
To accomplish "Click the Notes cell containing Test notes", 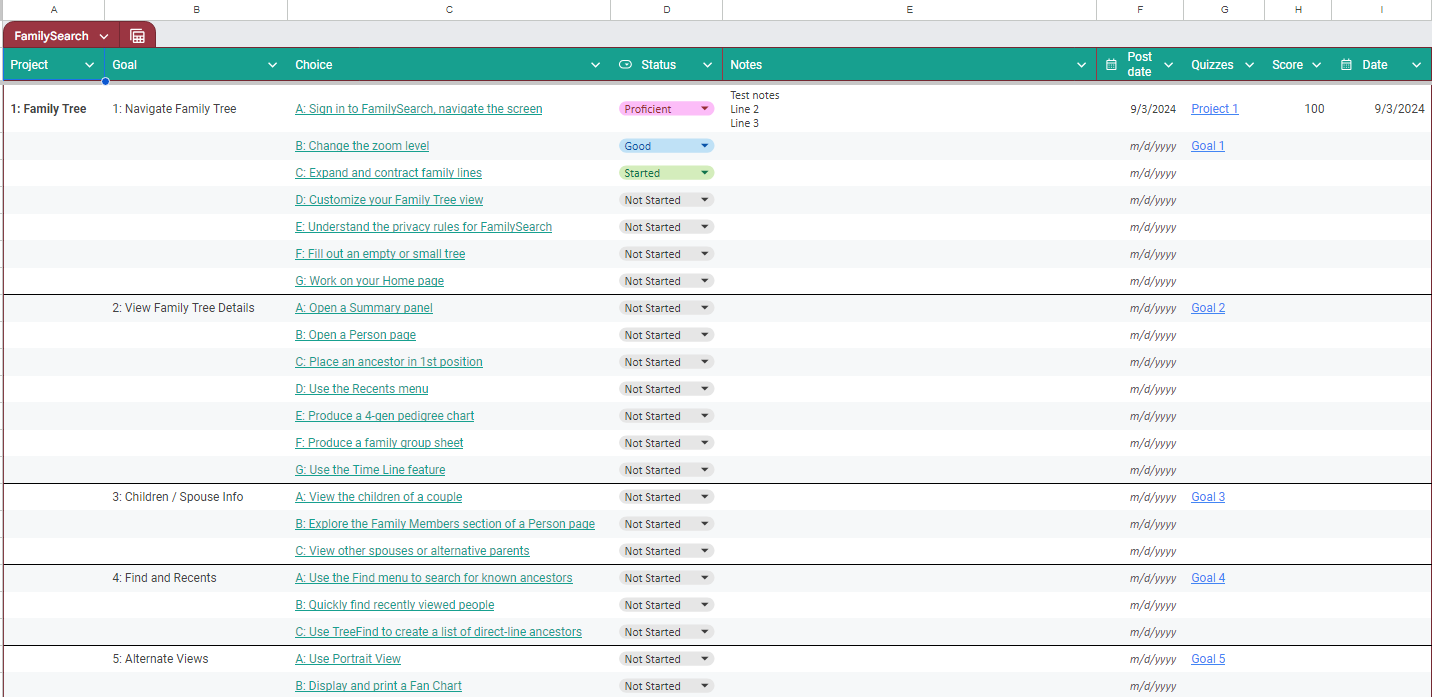I will (x=909, y=109).
